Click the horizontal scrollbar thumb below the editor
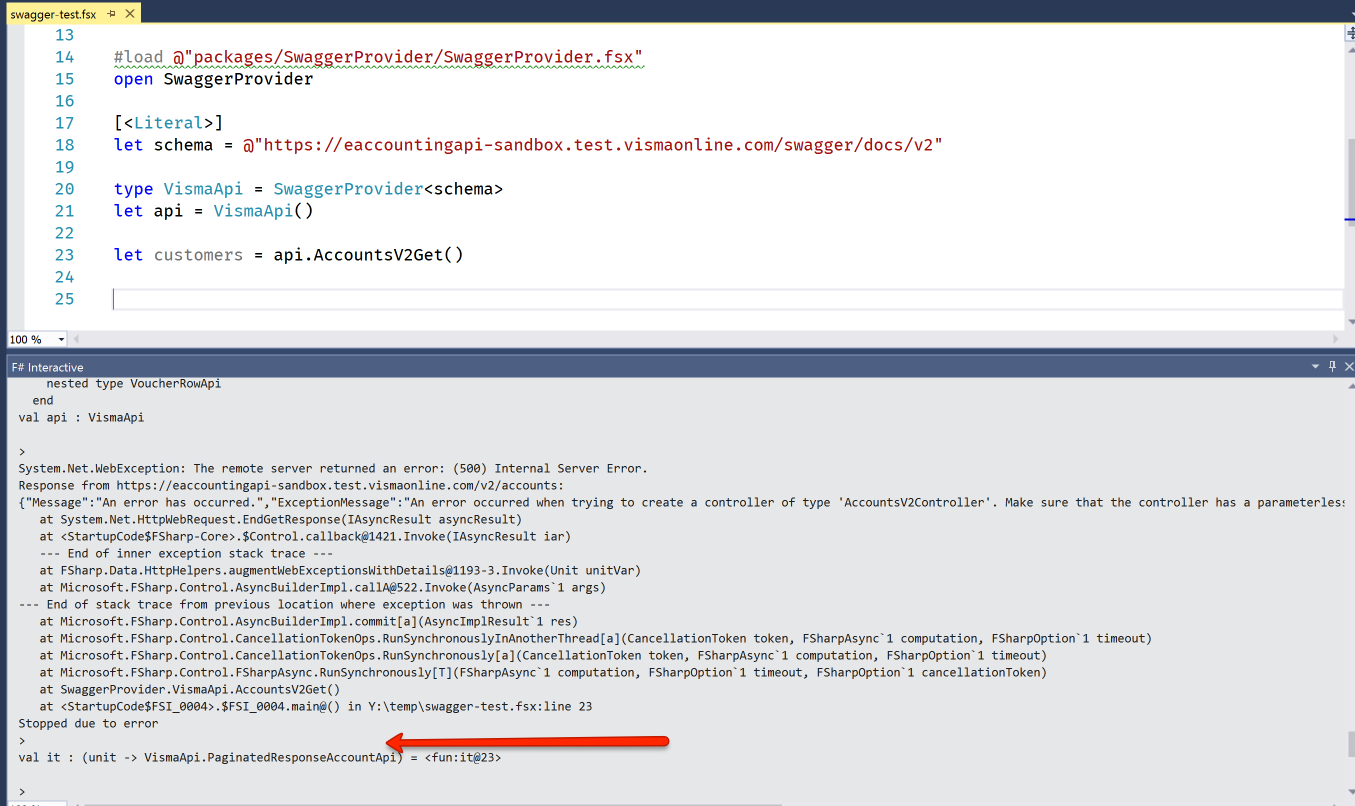The image size is (1355, 806). pos(700,338)
